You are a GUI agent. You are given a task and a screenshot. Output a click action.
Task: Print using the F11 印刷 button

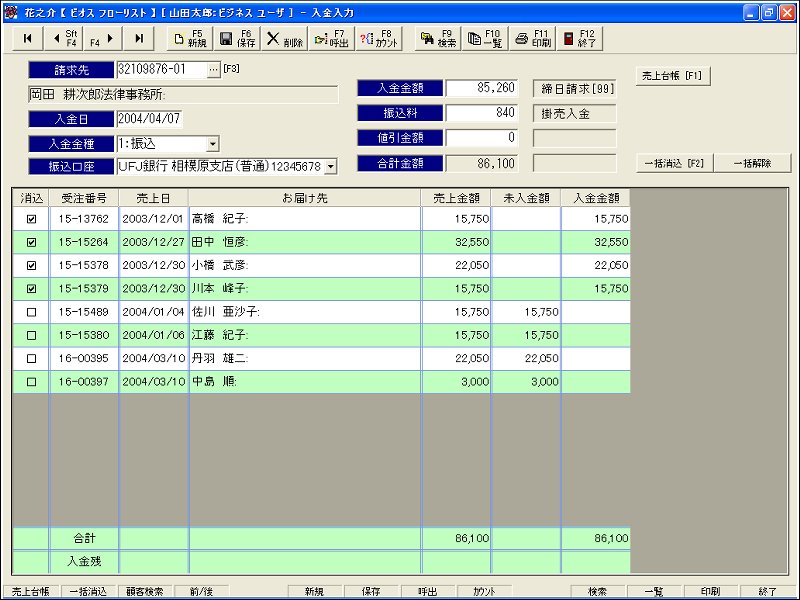click(533, 39)
